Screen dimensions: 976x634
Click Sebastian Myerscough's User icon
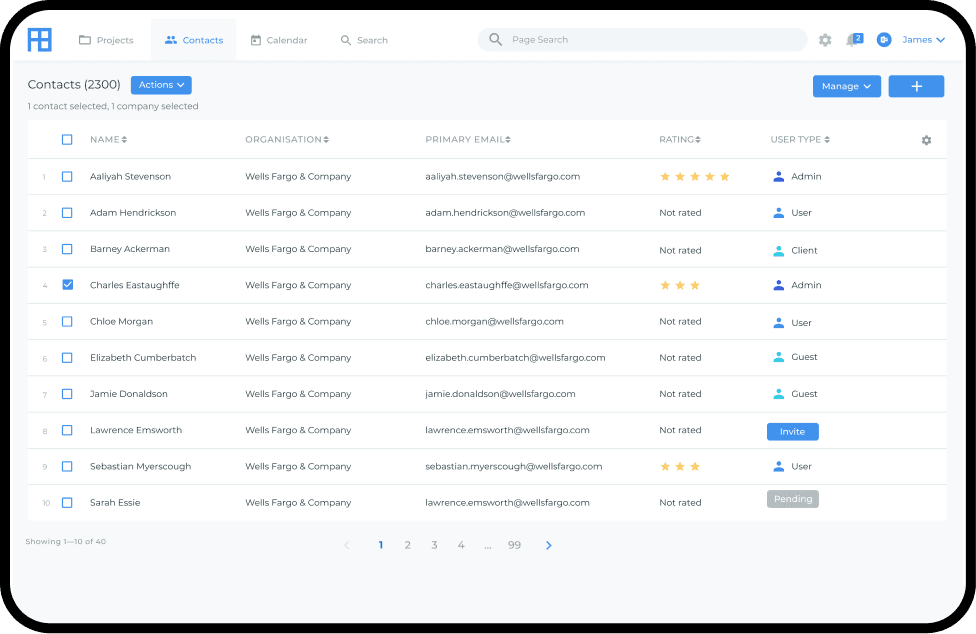click(x=778, y=466)
